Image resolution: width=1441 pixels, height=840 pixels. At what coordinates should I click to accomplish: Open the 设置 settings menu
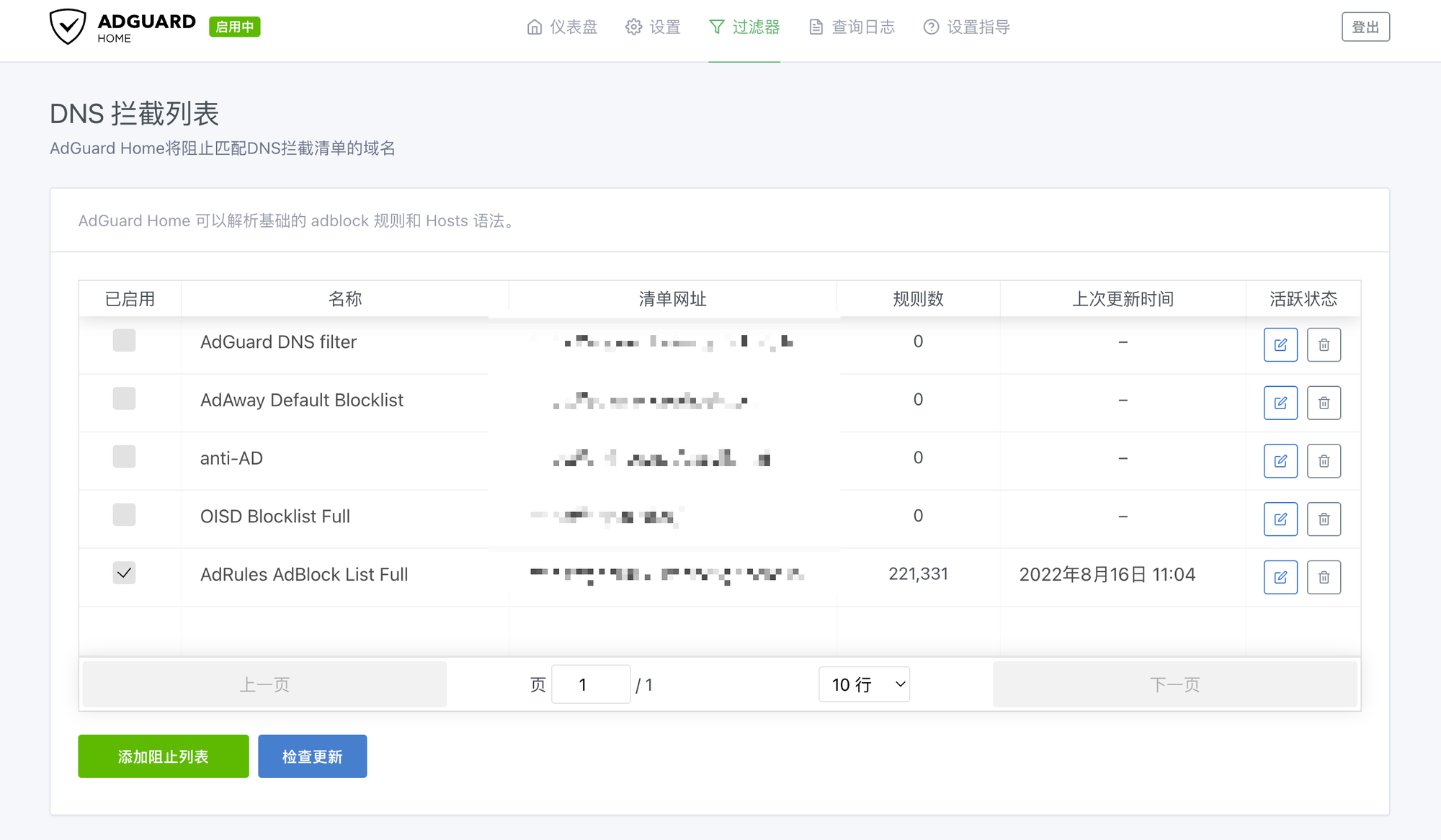click(x=653, y=27)
